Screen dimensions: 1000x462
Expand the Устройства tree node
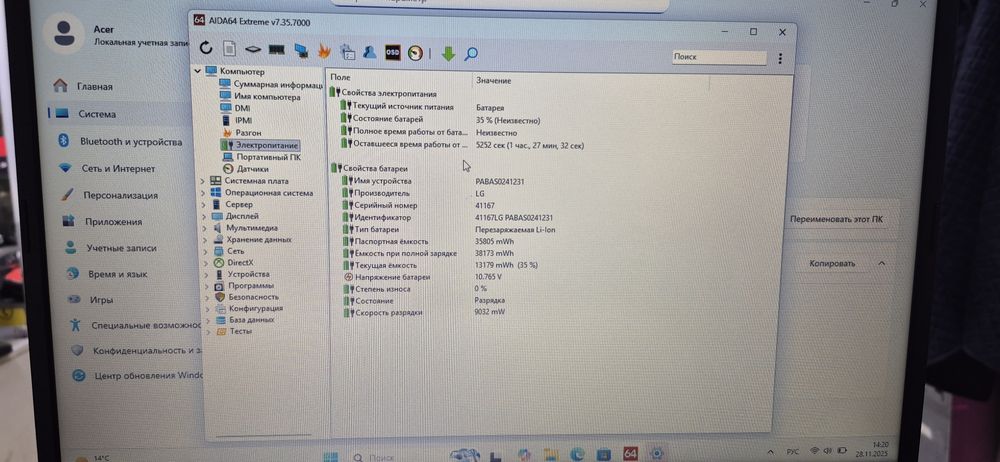(x=205, y=274)
